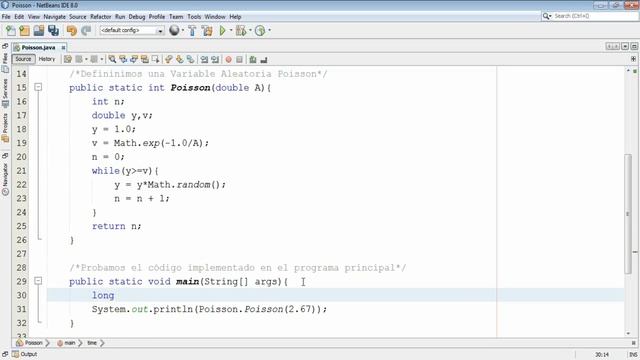Screen dimensions: 640x360
Task: Toggle Rectangular Selection icon
Action: (x=156, y=60)
